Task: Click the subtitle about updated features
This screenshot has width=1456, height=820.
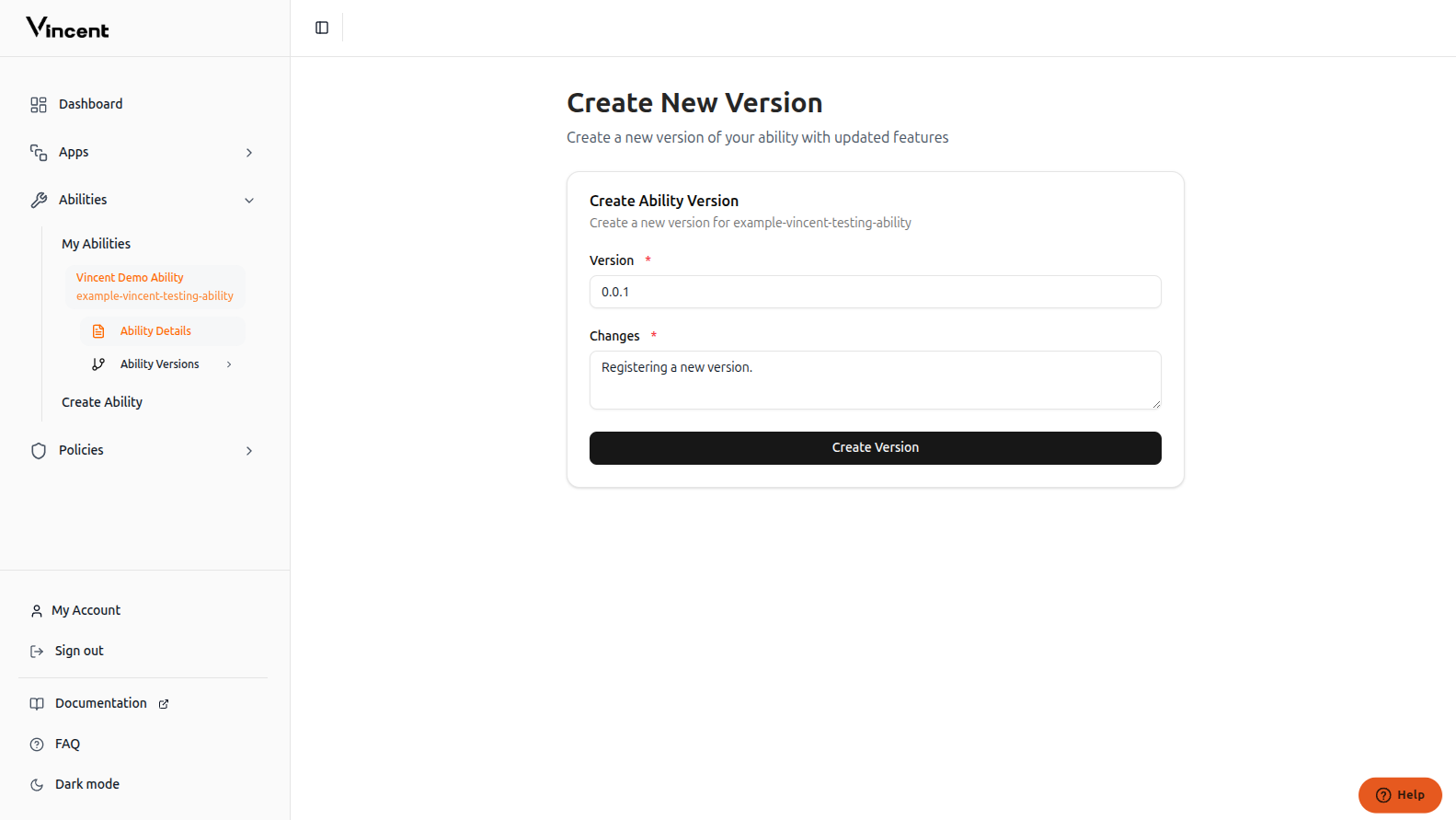Action: pos(758,137)
